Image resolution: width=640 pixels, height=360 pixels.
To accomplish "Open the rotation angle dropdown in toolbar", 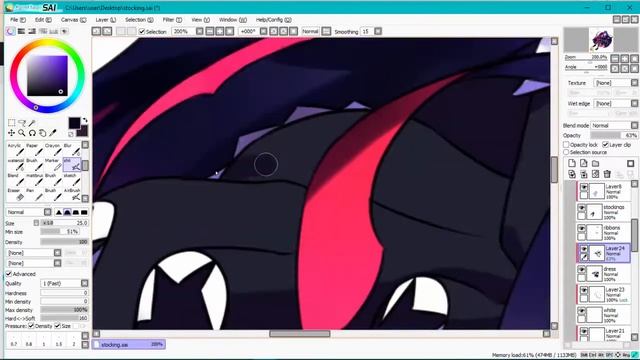I will click(x=264, y=31).
